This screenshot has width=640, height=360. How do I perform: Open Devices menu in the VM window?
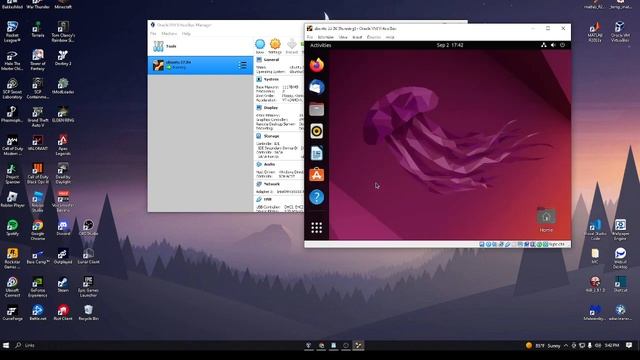pyautogui.click(x=374, y=37)
